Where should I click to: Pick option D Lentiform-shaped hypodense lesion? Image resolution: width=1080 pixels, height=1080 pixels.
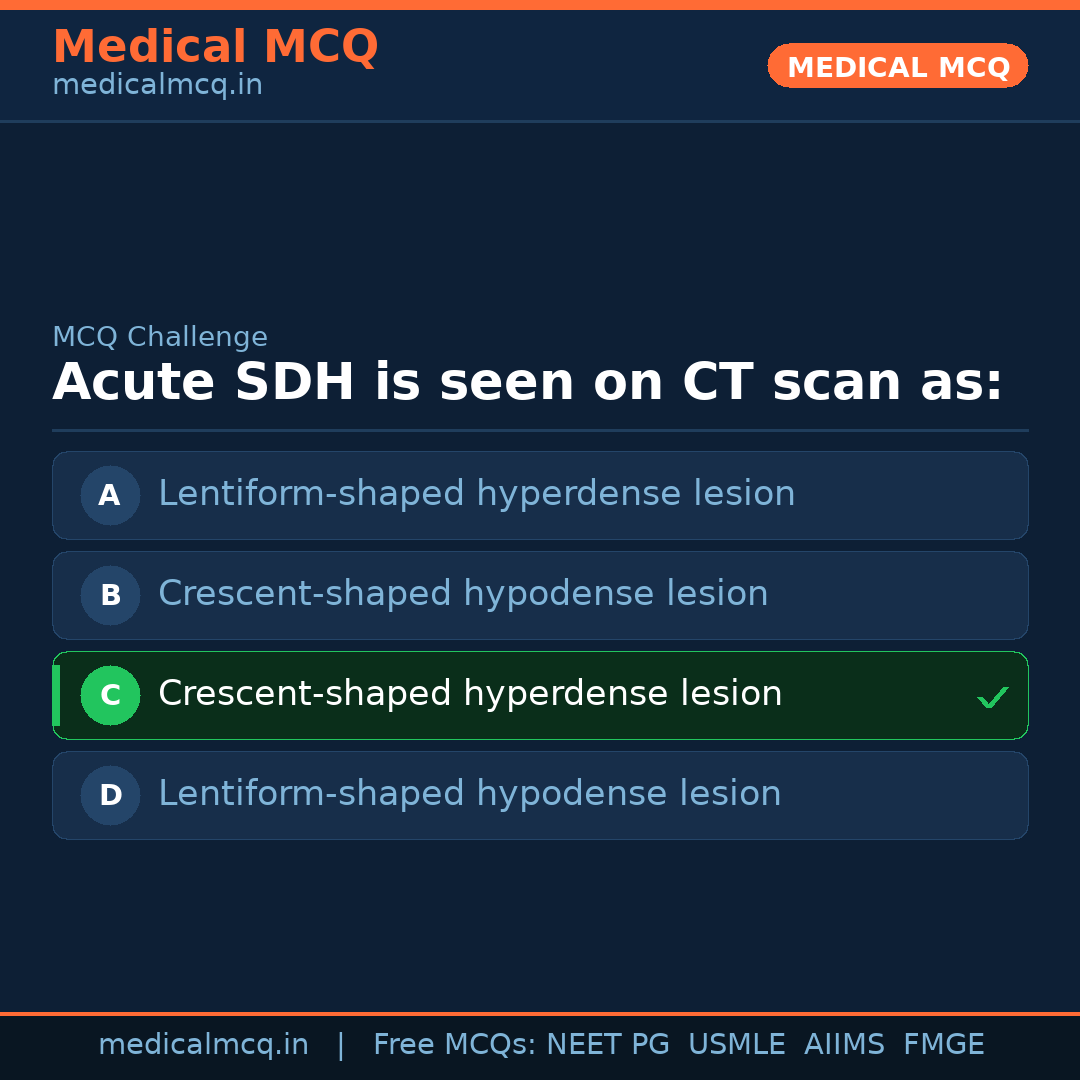(x=469, y=794)
